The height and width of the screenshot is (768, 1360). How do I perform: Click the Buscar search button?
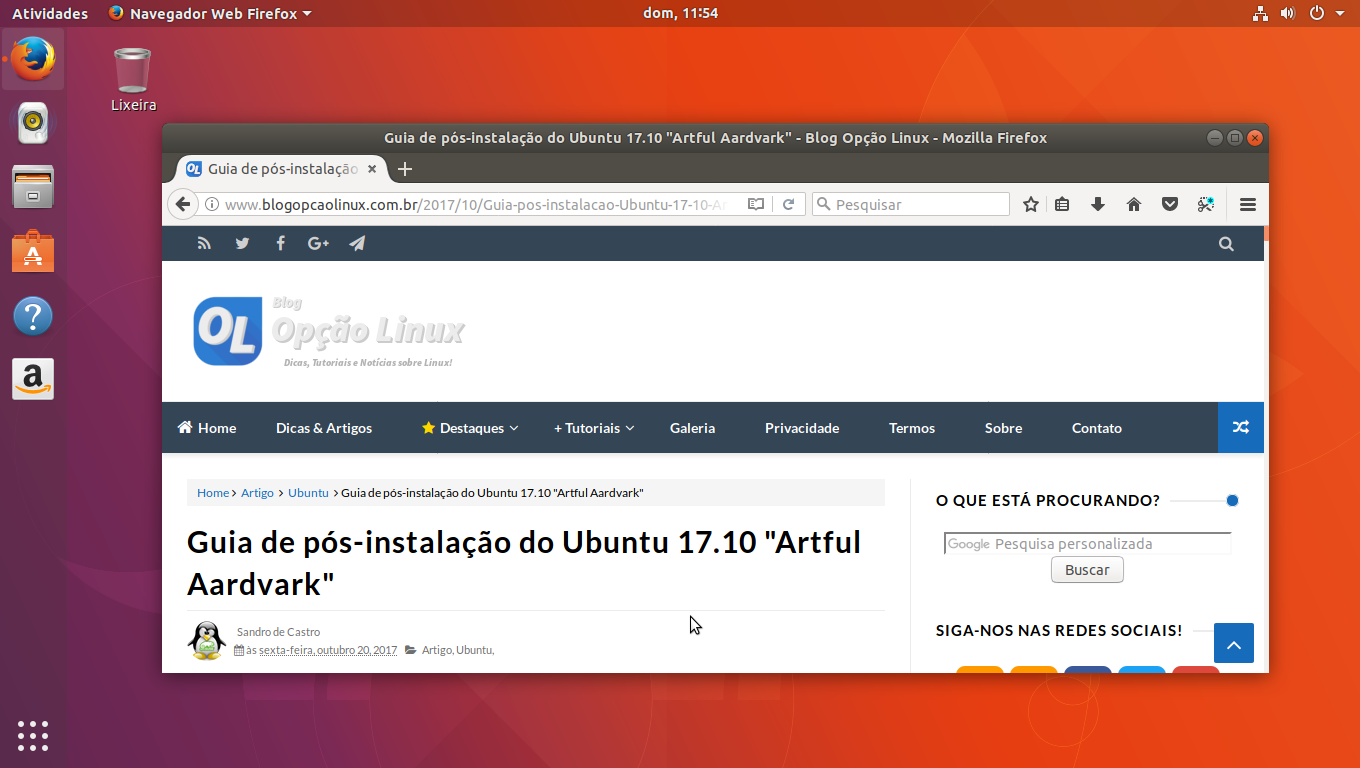coord(1087,570)
